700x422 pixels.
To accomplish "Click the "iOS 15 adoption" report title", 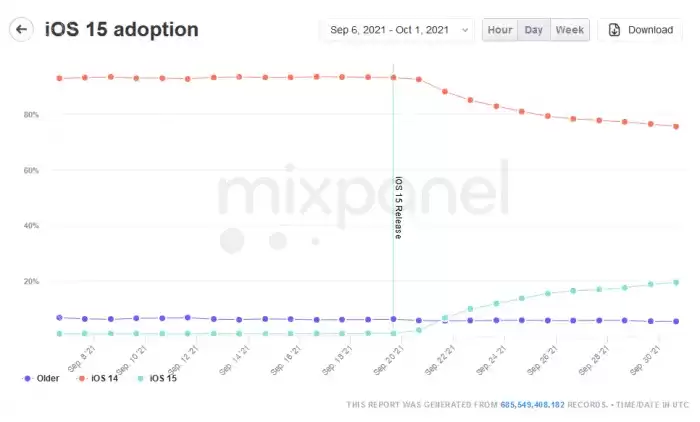I will (x=122, y=30).
